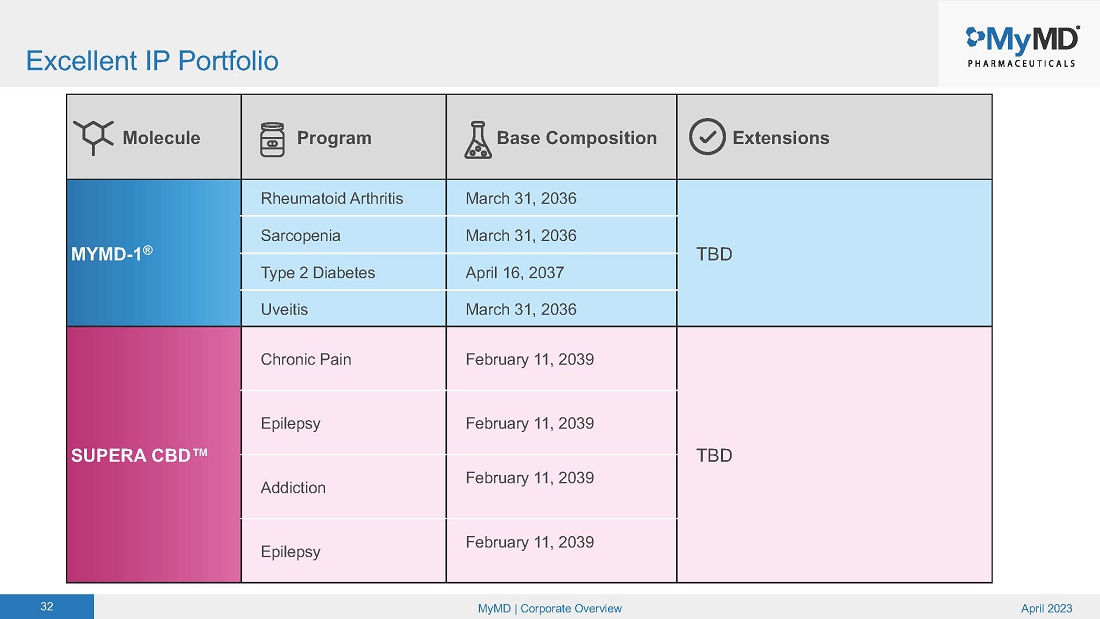This screenshot has height=619, width=1100.
Task: Click the TBD extension for MYMD-1
Action: [x=715, y=254]
